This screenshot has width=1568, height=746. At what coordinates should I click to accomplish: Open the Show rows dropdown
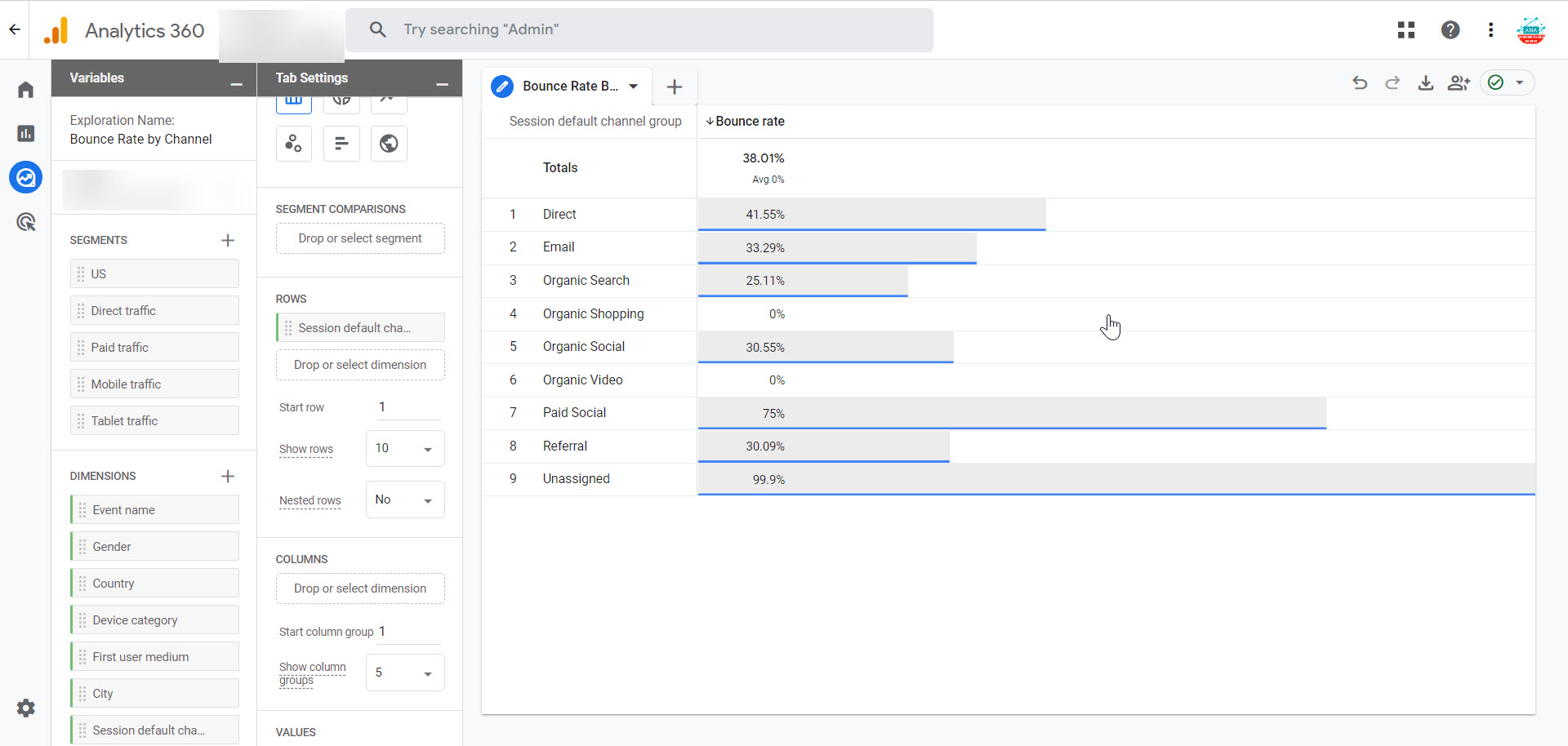point(405,449)
